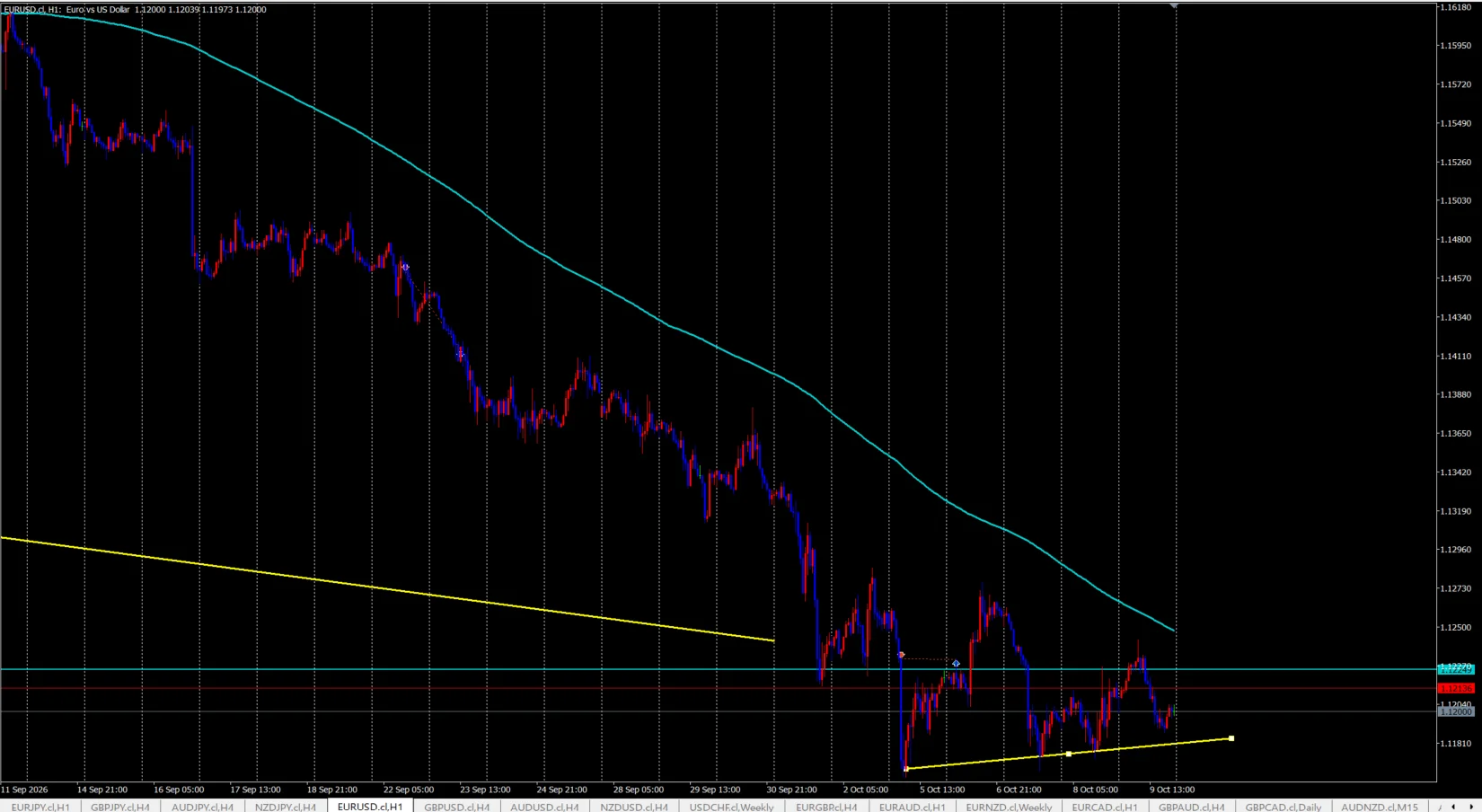Open the EURNZD.cl,Weekly chart tab
The width and height of the screenshot is (1482, 812).
click(x=1009, y=807)
